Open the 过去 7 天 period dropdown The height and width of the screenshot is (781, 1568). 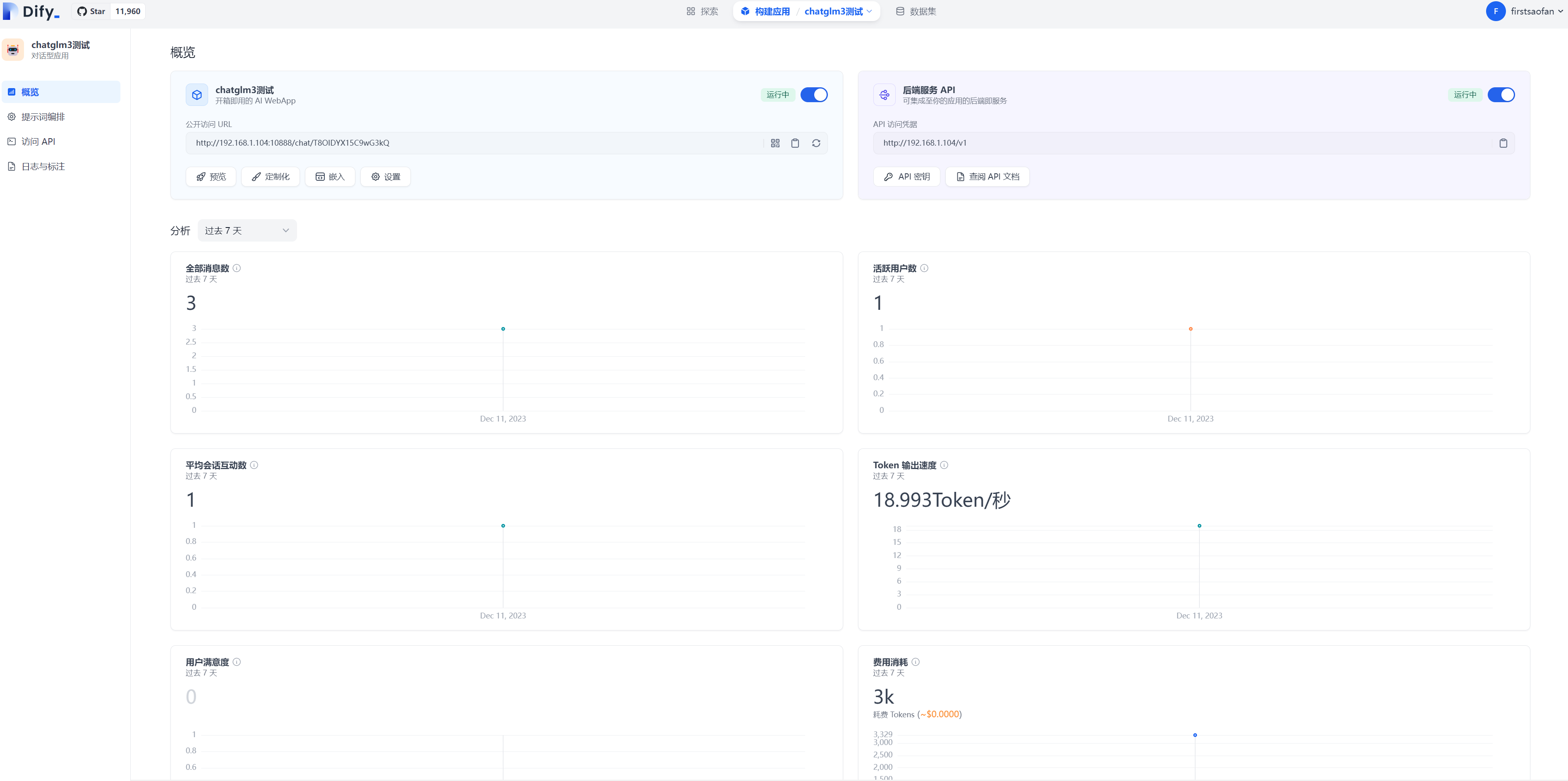247,231
